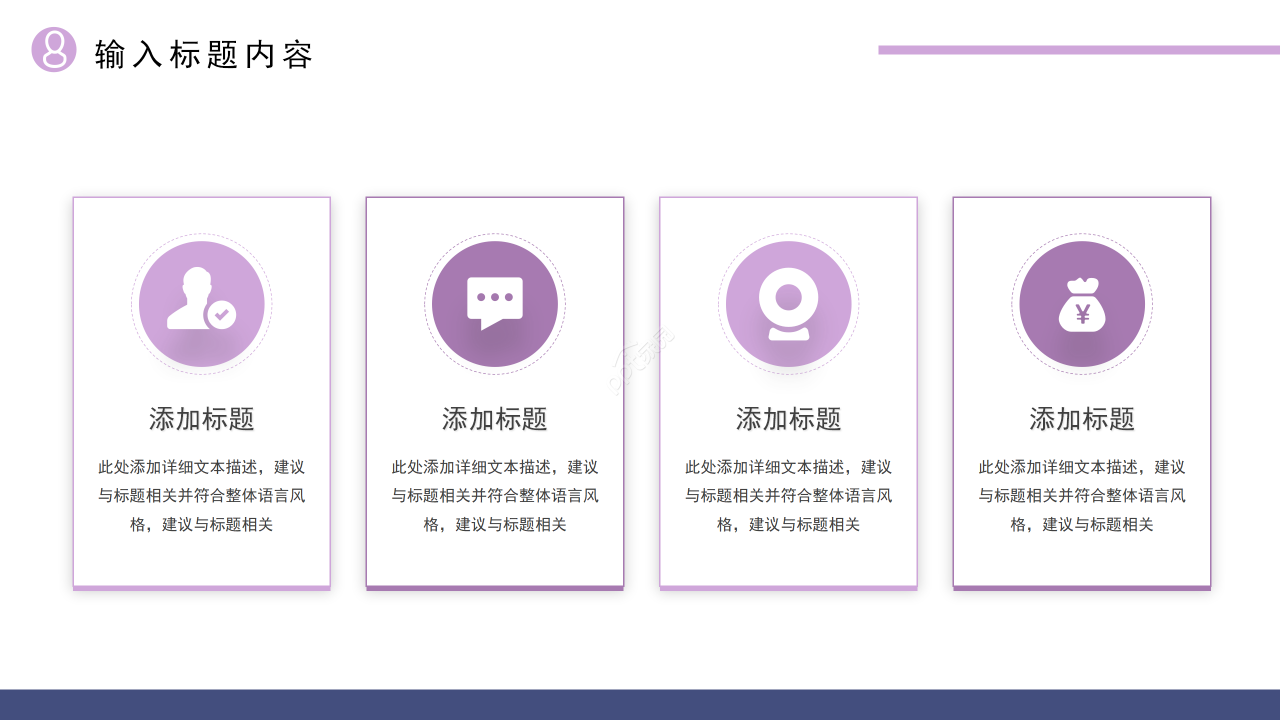The image size is (1280, 720).
Task: Click the webcam icon in third card
Action: tap(788, 304)
